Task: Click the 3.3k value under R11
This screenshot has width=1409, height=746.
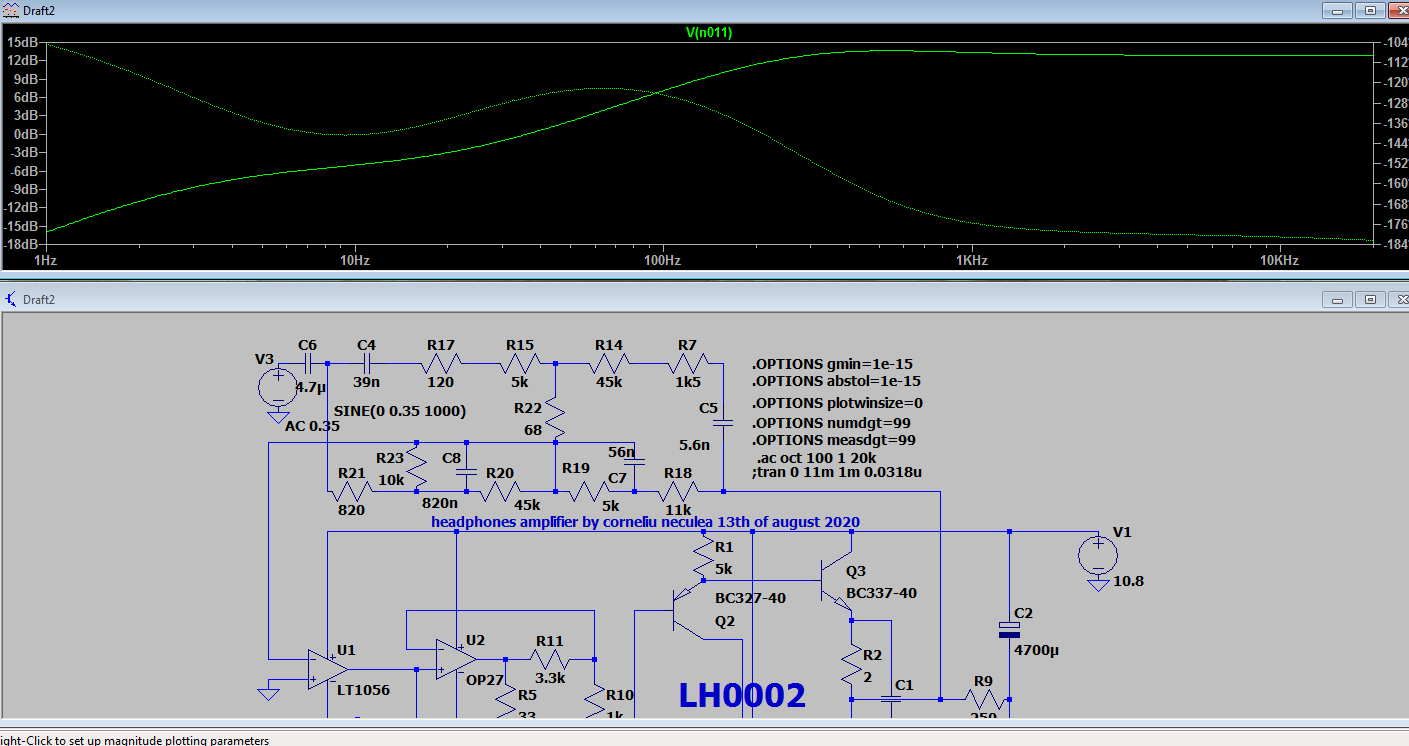Action: 550,678
